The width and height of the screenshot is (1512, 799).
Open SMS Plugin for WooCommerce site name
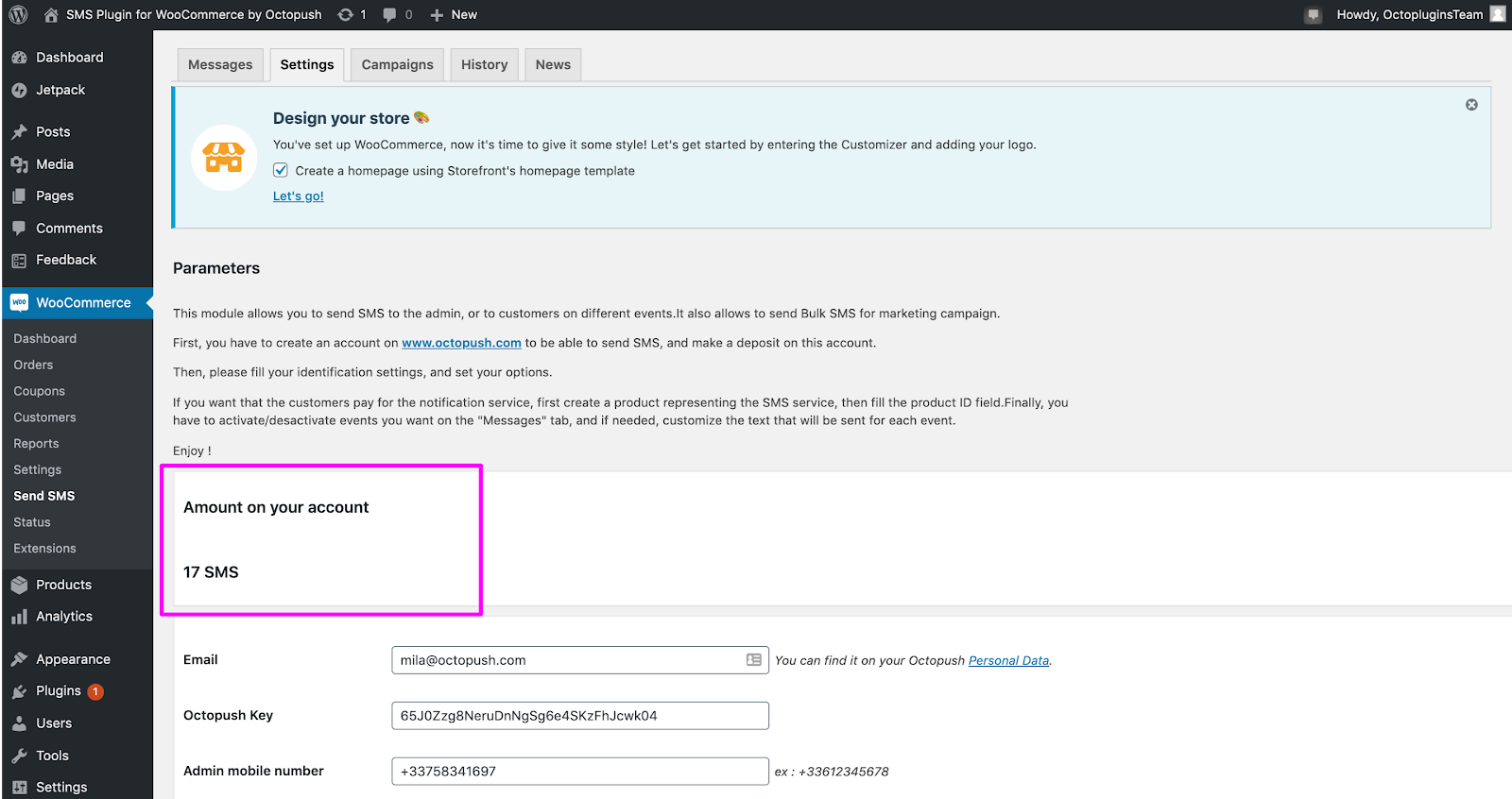pyautogui.click(x=194, y=15)
